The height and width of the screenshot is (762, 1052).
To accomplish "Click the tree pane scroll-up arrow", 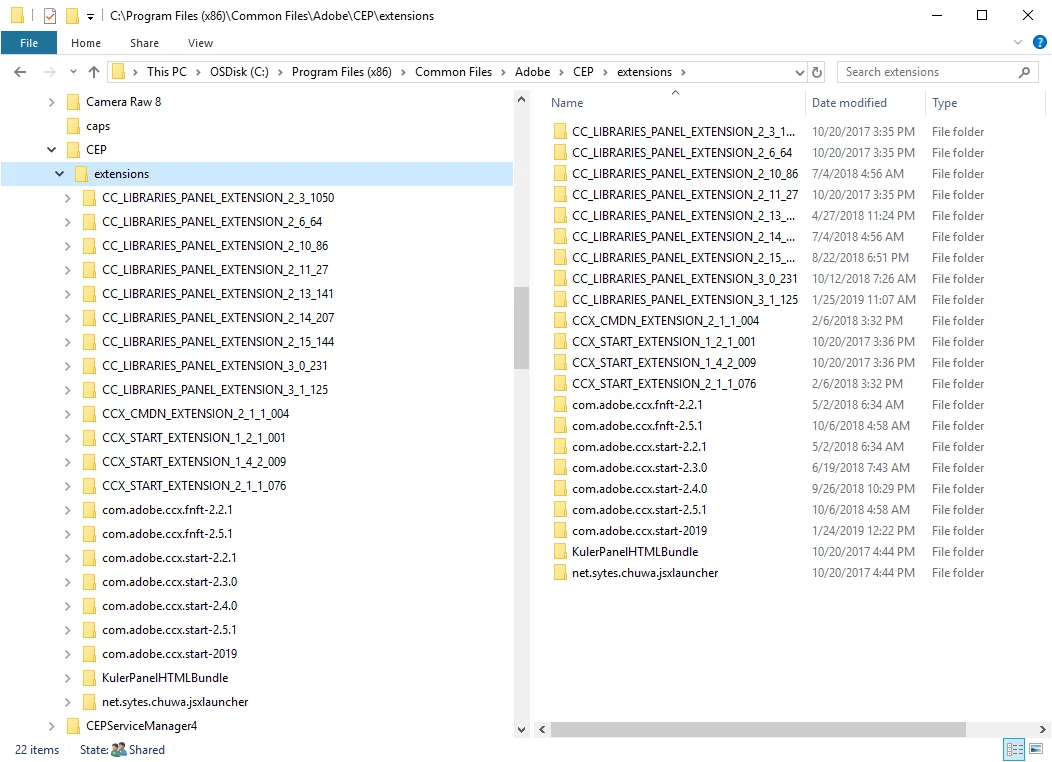I will (x=521, y=99).
